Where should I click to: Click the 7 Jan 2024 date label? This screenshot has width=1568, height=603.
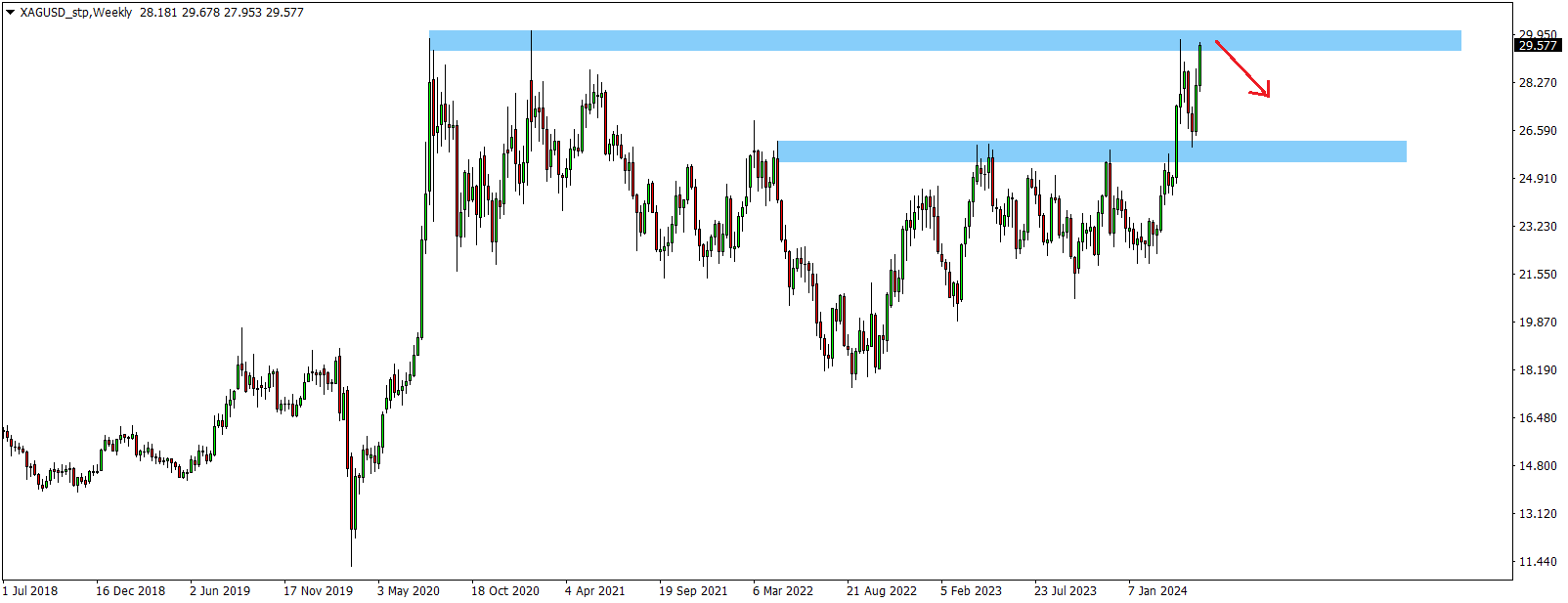pos(1158,591)
